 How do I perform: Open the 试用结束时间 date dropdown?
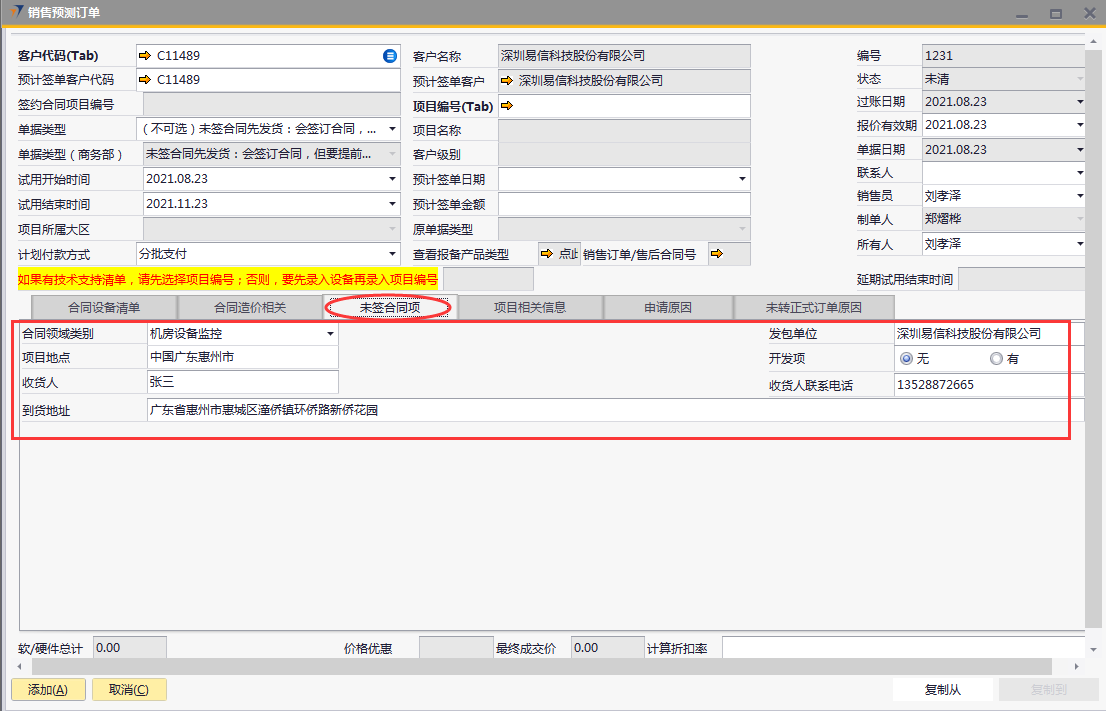coord(392,204)
